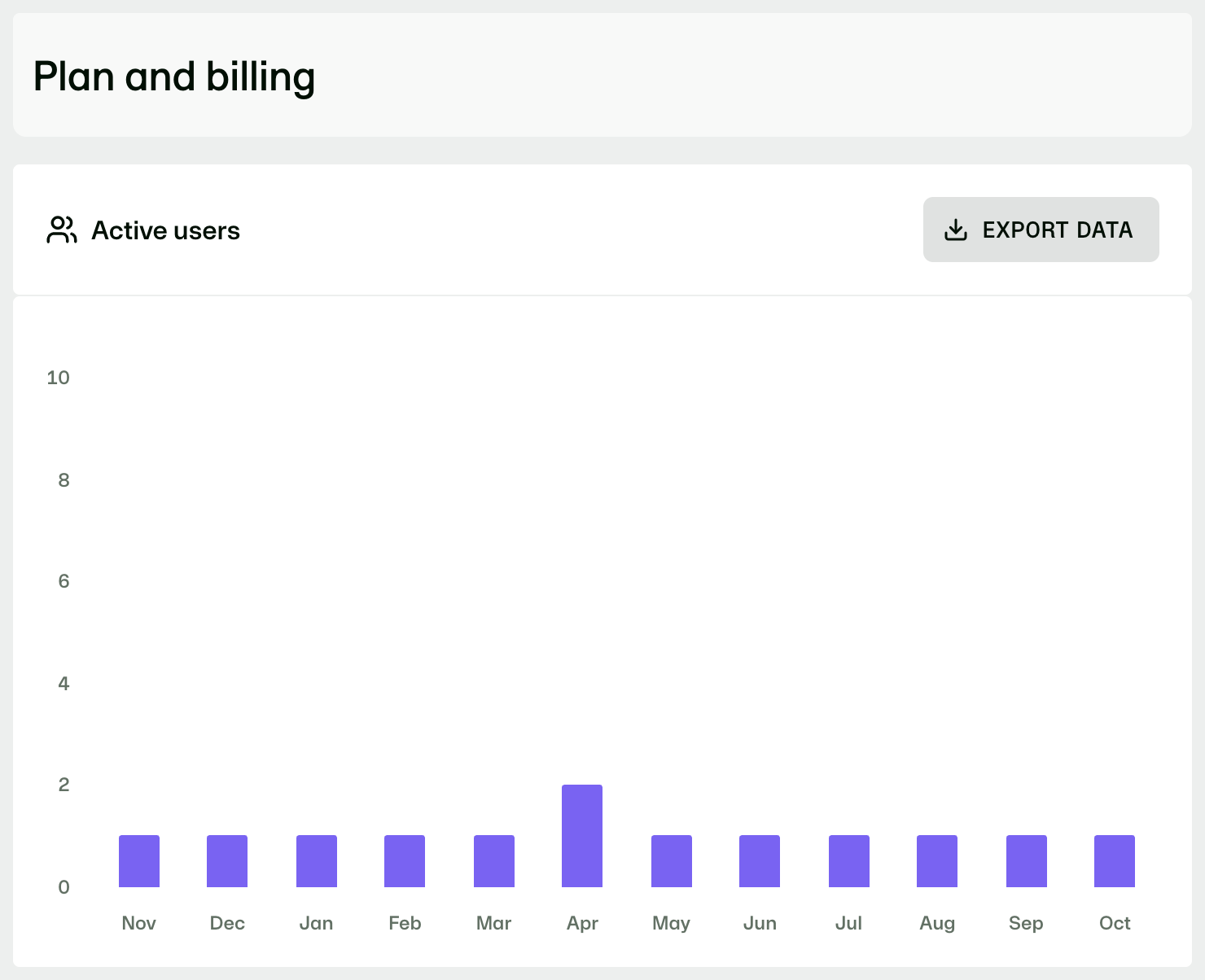Click the May bar in the chart

click(x=672, y=861)
